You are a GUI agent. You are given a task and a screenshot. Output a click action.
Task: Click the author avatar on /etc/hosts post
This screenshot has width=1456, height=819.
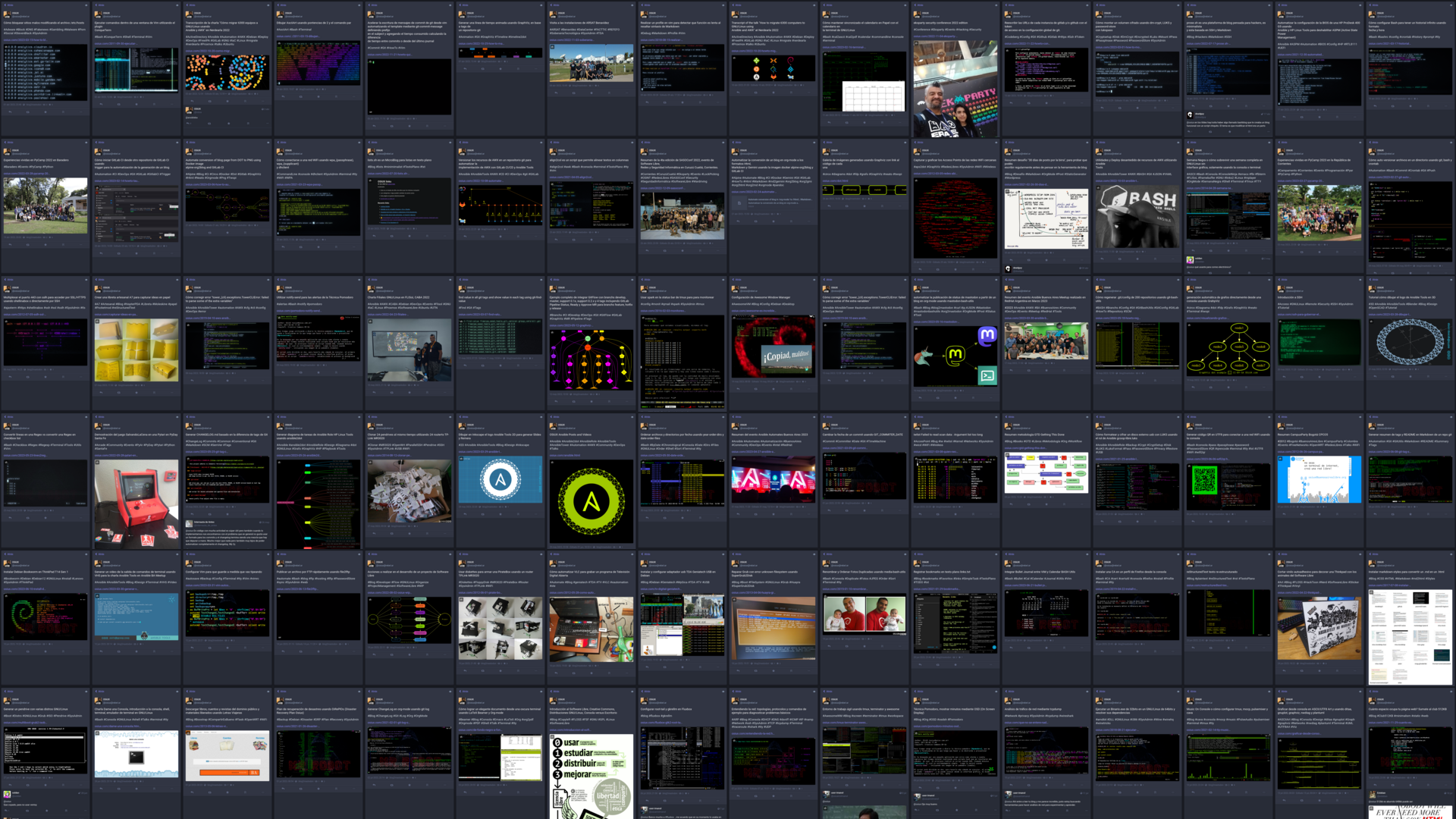[7, 14]
